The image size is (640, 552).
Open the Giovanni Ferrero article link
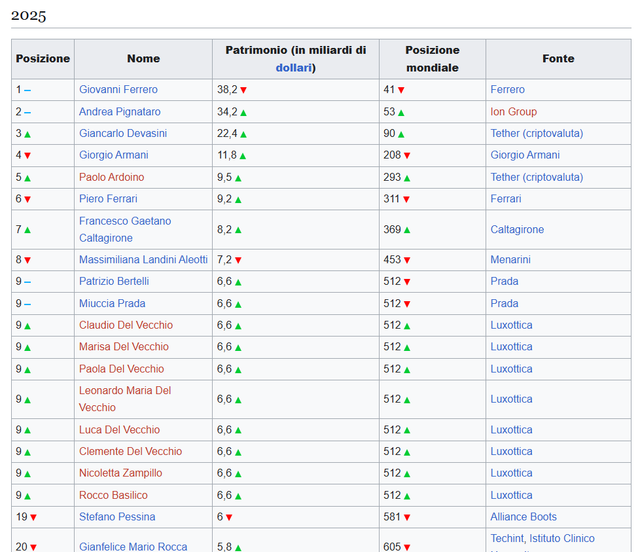click(118, 90)
